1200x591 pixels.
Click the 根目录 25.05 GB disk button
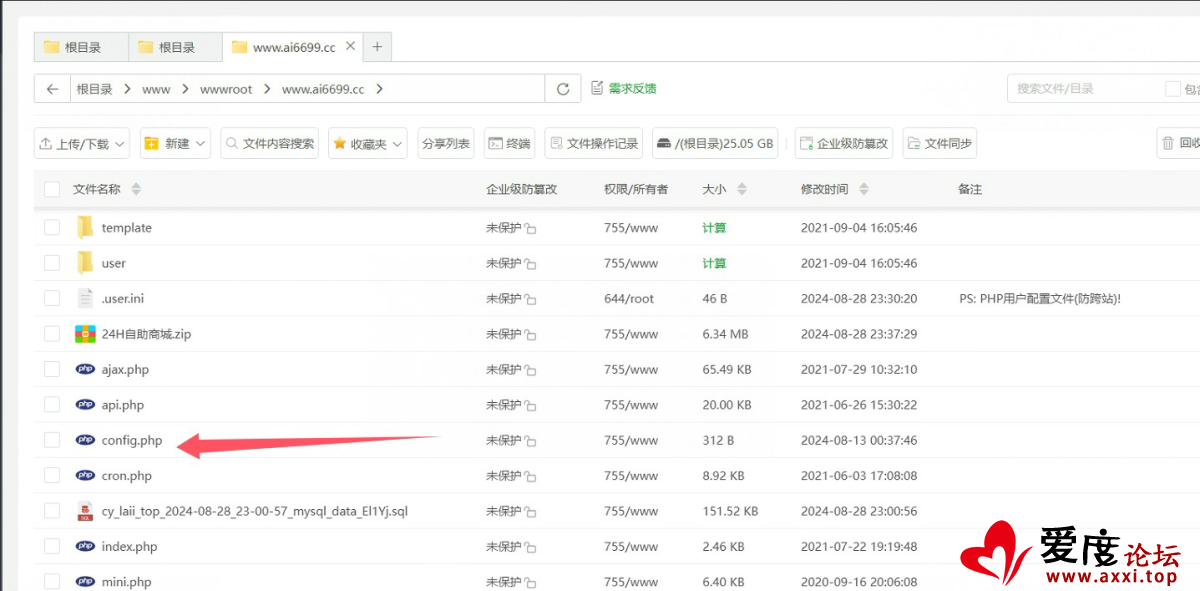pos(716,143)
